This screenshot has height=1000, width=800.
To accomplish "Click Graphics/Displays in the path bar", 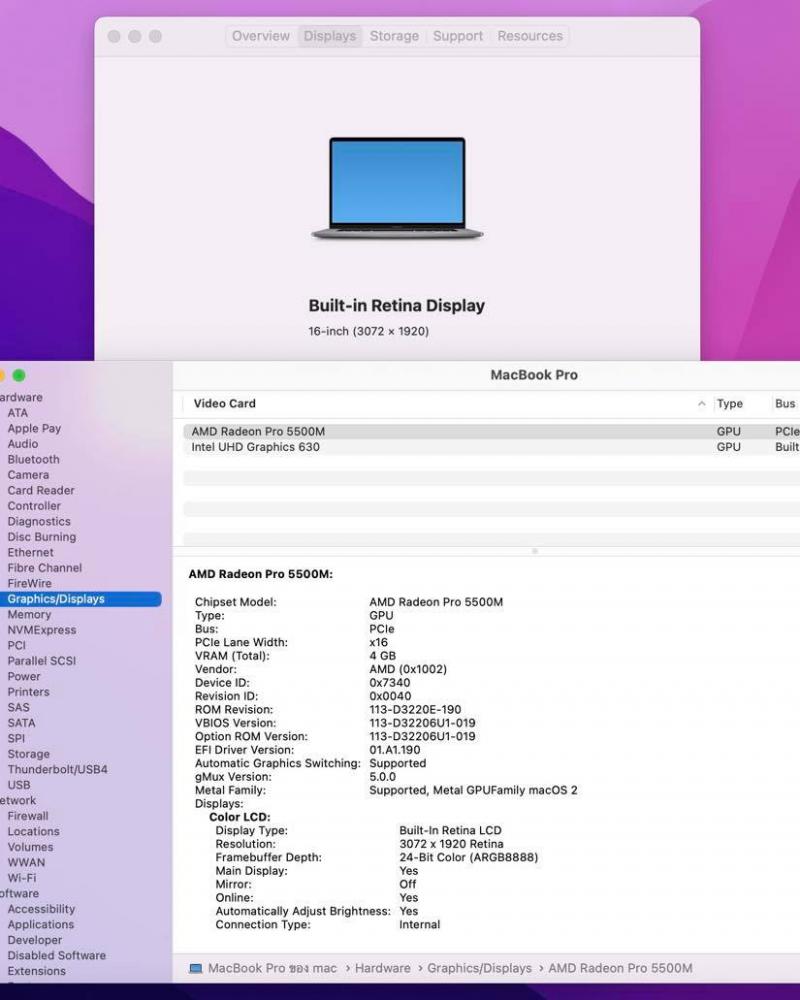I will [x=479, y=968].
